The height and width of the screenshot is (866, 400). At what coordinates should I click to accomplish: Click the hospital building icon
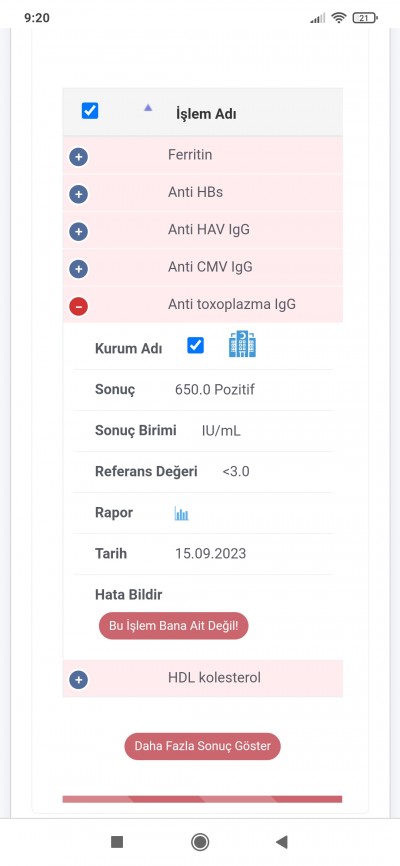(242, 345)
